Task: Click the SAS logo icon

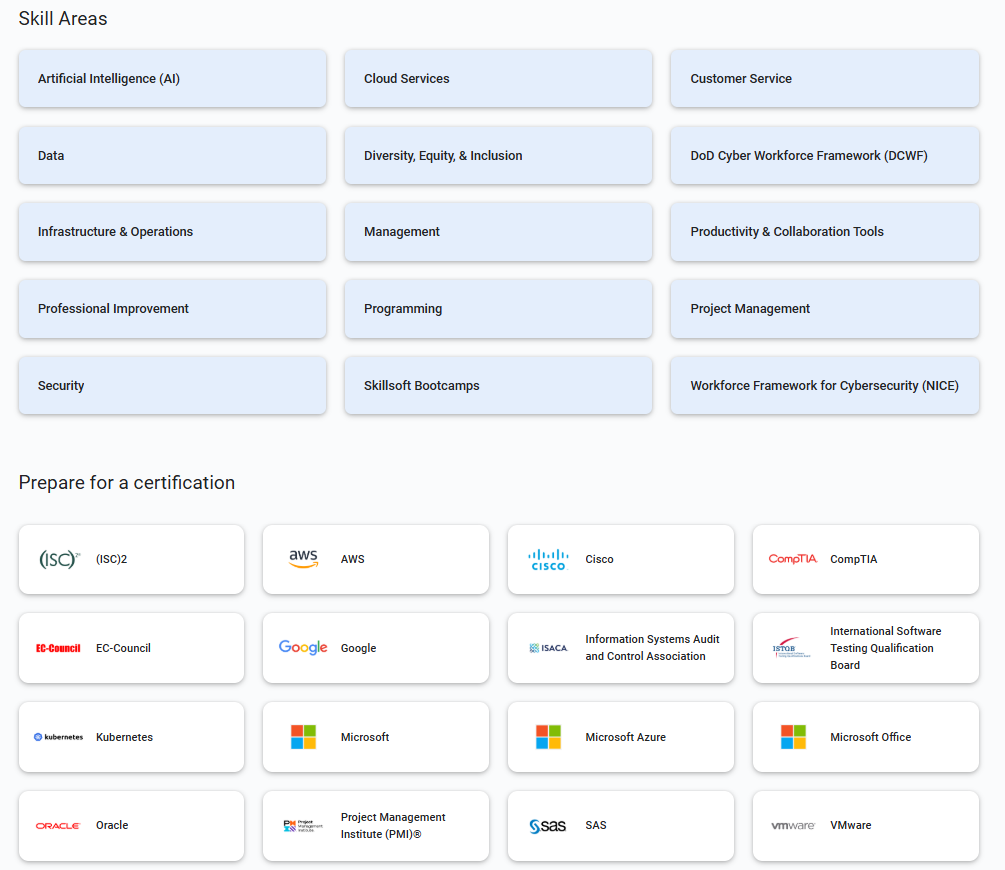Action: pyautogui.click(x=547, y=826)
